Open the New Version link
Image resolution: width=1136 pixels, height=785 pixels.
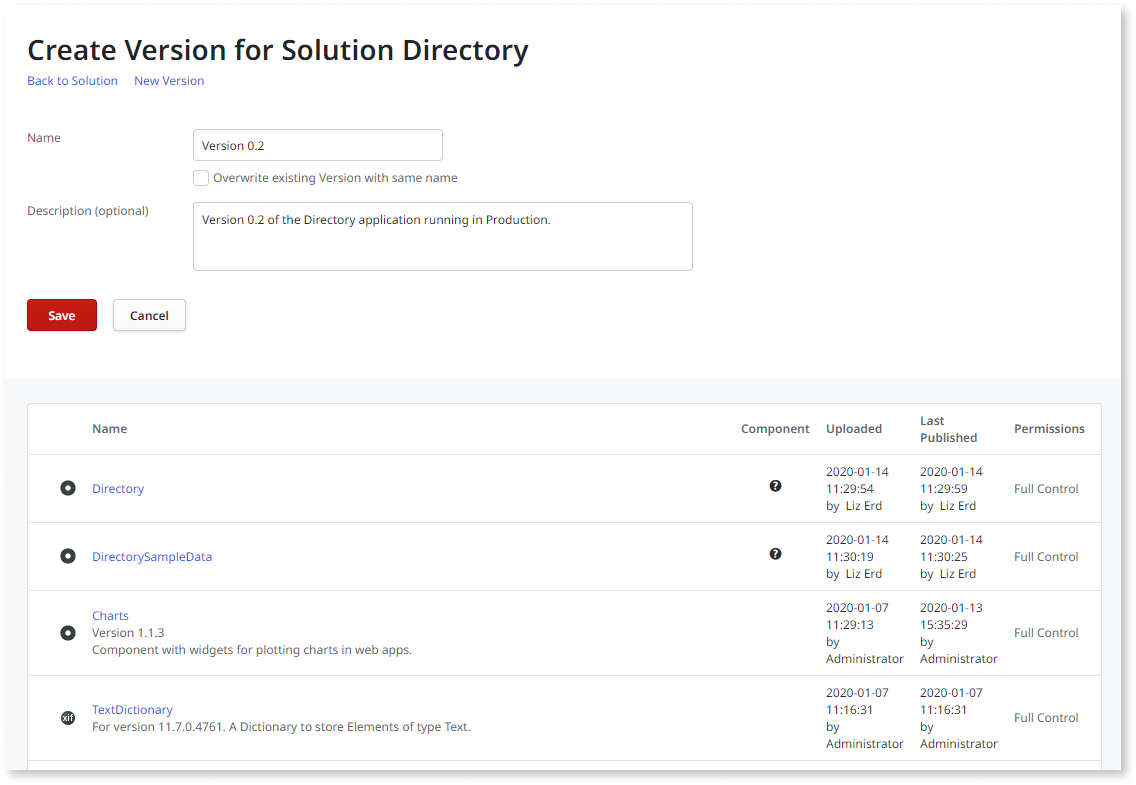click(169, 81)
